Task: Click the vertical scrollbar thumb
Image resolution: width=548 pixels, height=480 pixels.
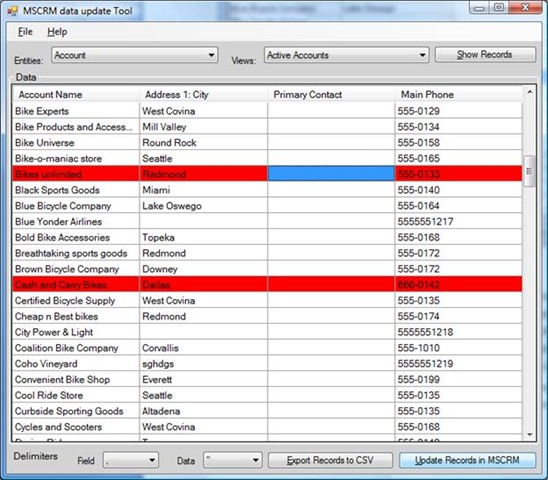Action: tap(529, 171)
